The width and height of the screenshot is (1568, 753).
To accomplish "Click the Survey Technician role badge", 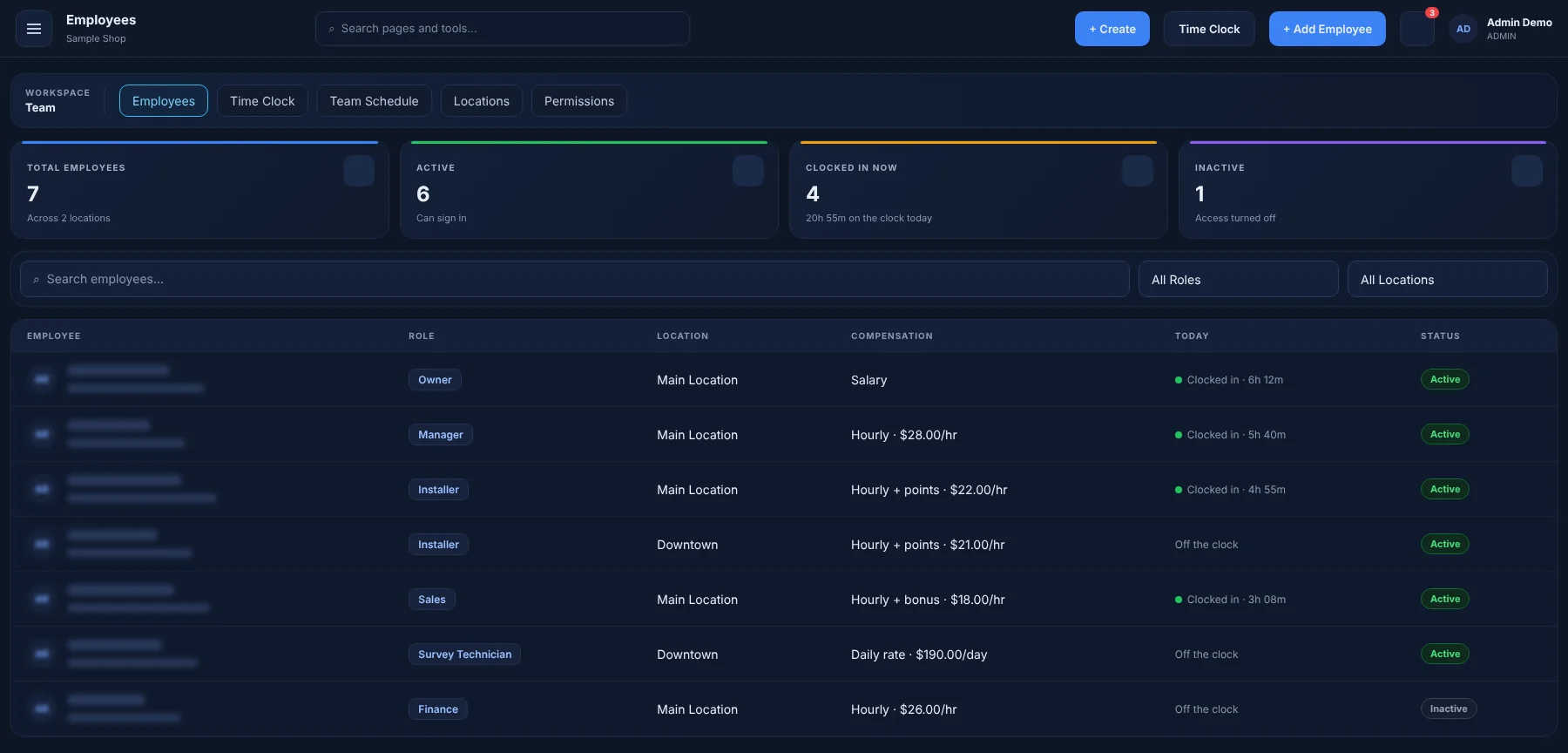I will (x=464, y=654).
